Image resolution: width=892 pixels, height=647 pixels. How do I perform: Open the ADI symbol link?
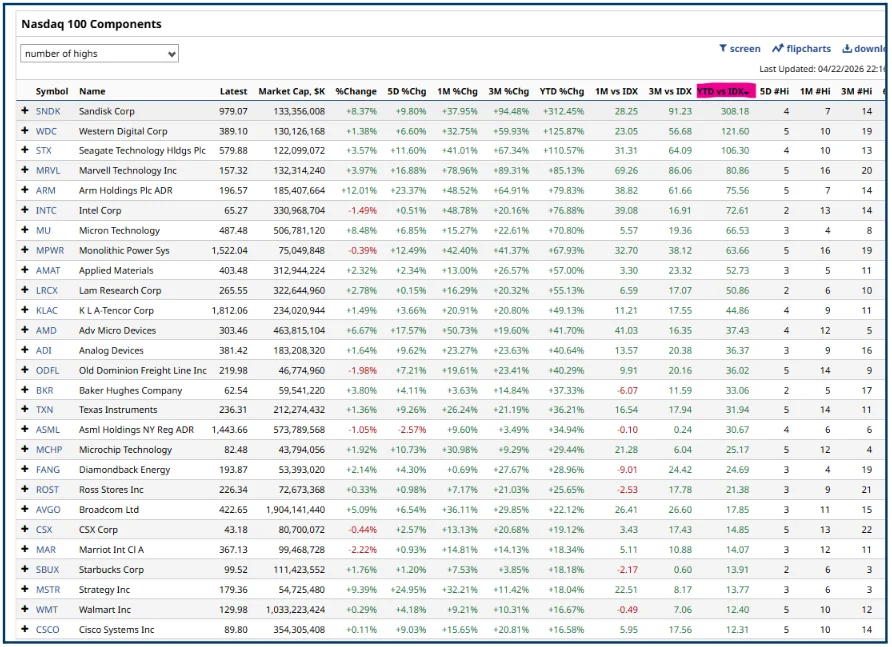pyautogui.click(x=43, y=350)
